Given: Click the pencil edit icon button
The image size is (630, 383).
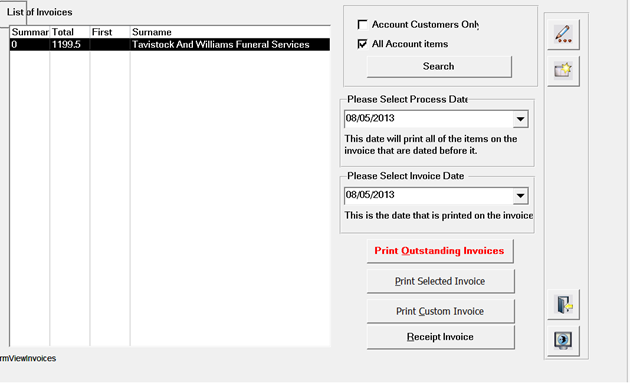Looking at the screenshot, I should pyautogui.click(x=563, y=35).
